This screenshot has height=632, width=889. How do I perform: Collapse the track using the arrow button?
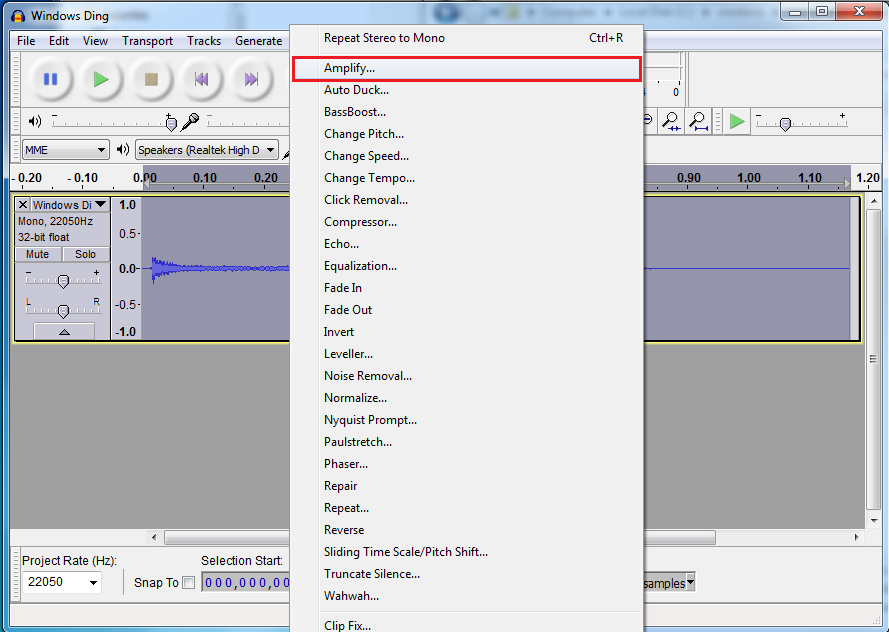coord(64,331)
